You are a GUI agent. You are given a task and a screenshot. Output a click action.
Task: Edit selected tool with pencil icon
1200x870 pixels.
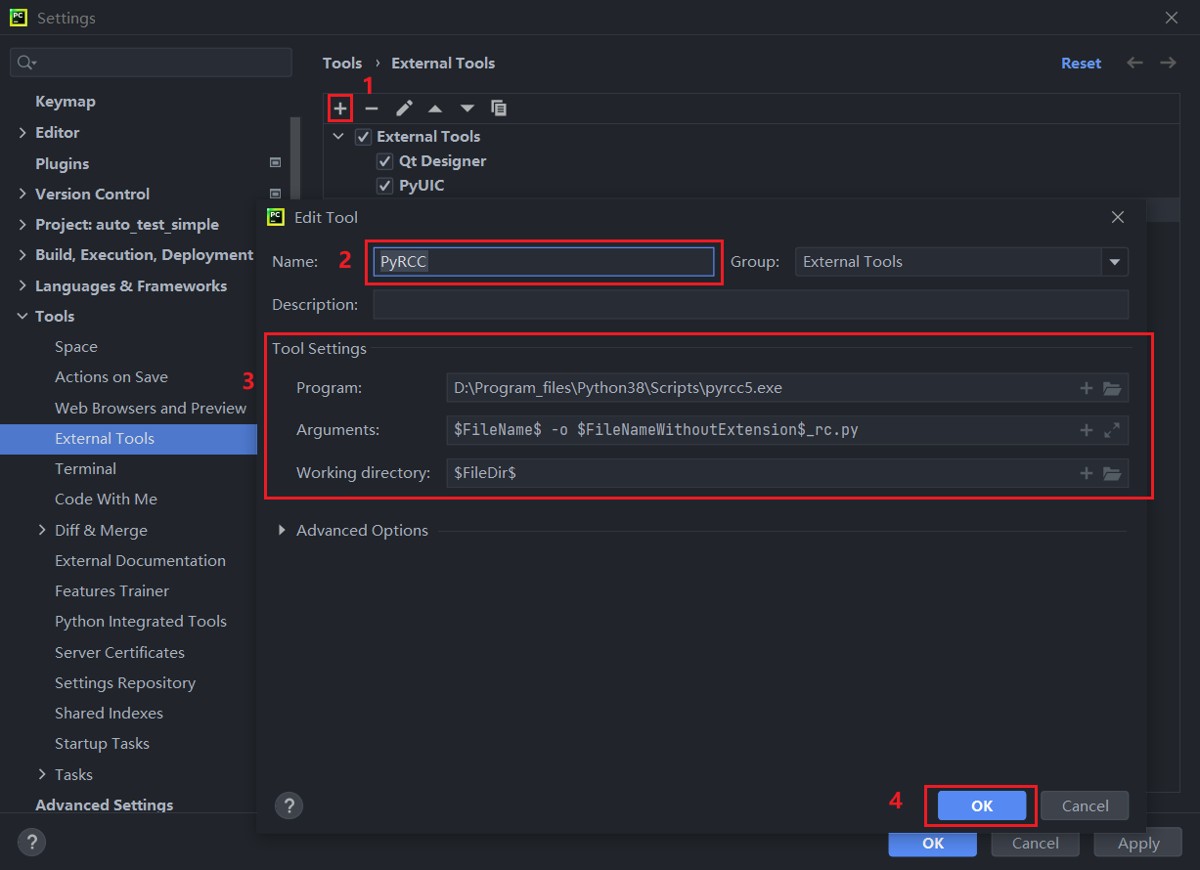click(x=404, y=108)
